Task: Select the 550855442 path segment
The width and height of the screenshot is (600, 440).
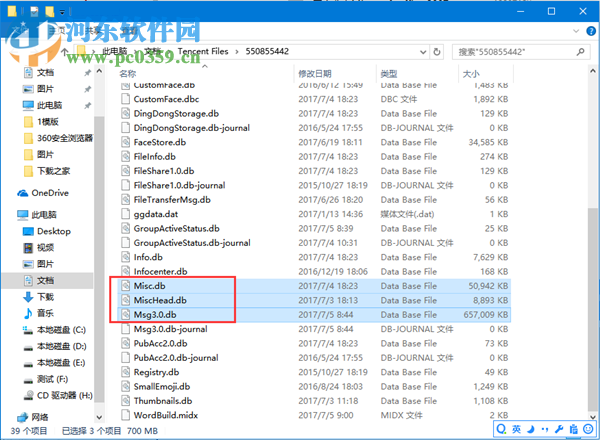Action: (267, 51)
